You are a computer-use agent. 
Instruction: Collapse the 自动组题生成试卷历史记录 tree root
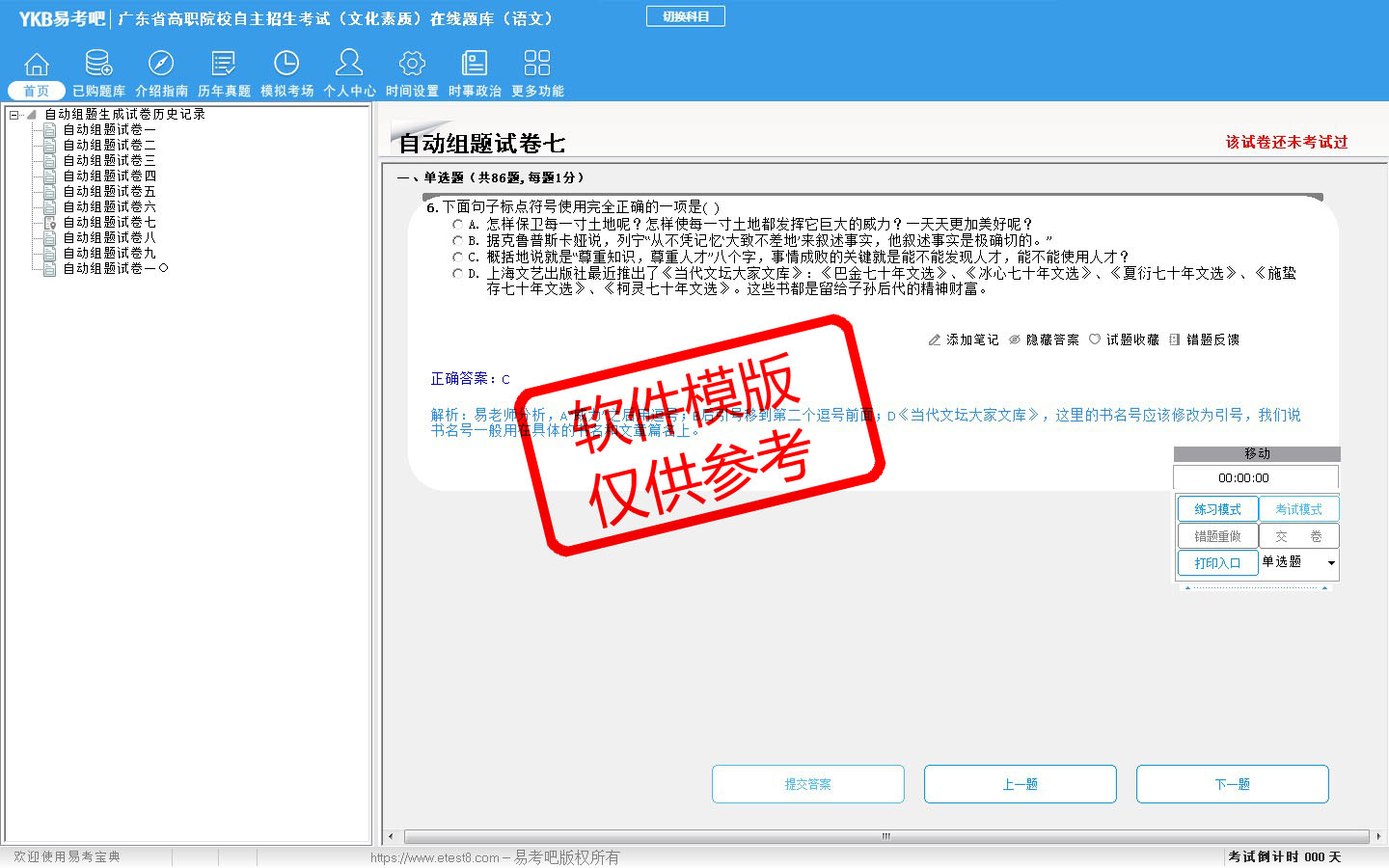point(14,115)
